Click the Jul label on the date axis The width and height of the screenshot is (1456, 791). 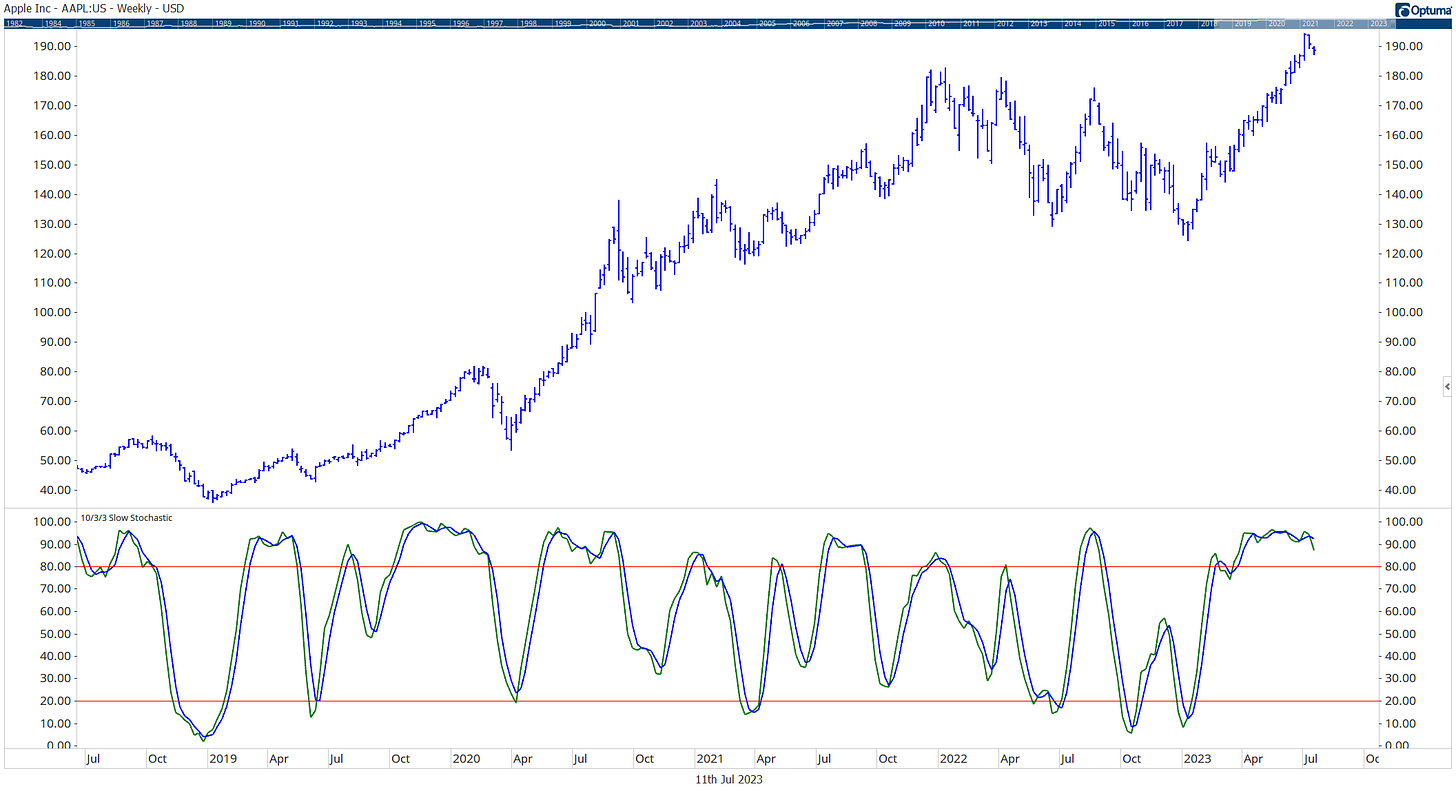point(93,759)
